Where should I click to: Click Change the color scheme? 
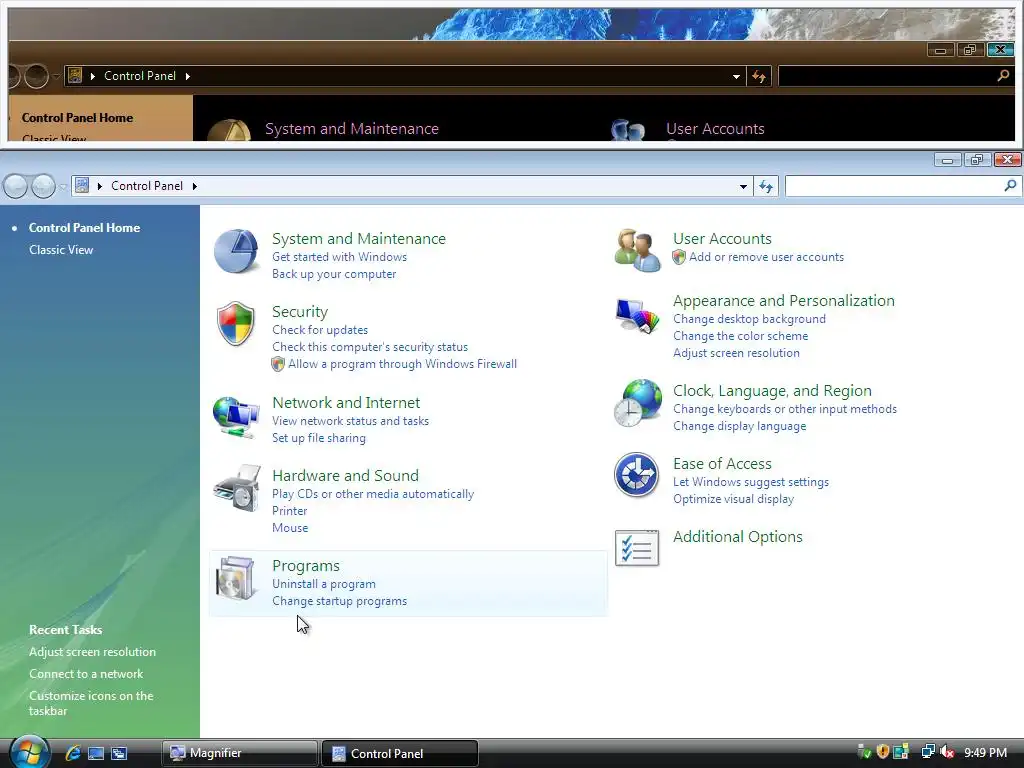pos(741,336)
